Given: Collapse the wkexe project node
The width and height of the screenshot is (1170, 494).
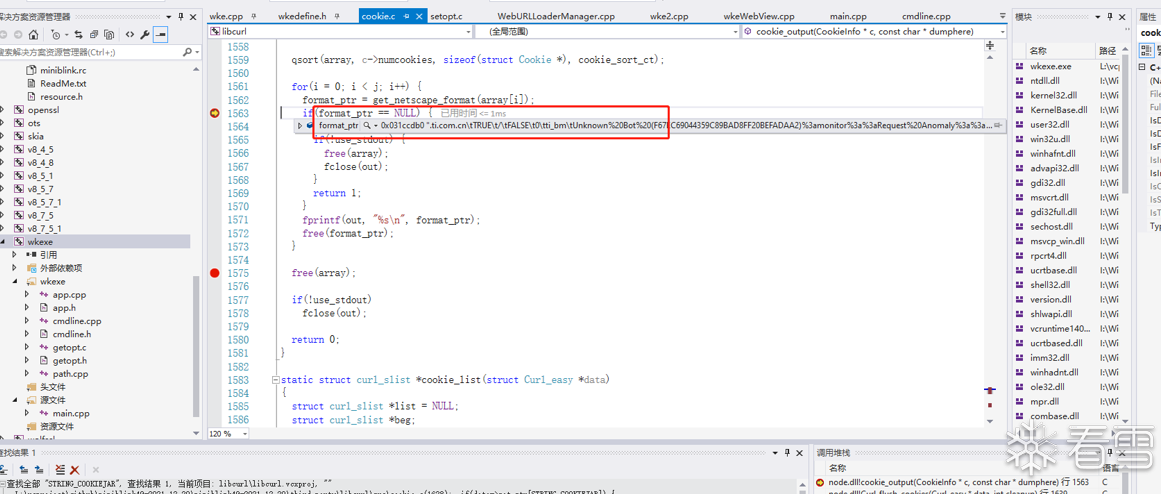Looking at the screenshot, I should (3, 243).
